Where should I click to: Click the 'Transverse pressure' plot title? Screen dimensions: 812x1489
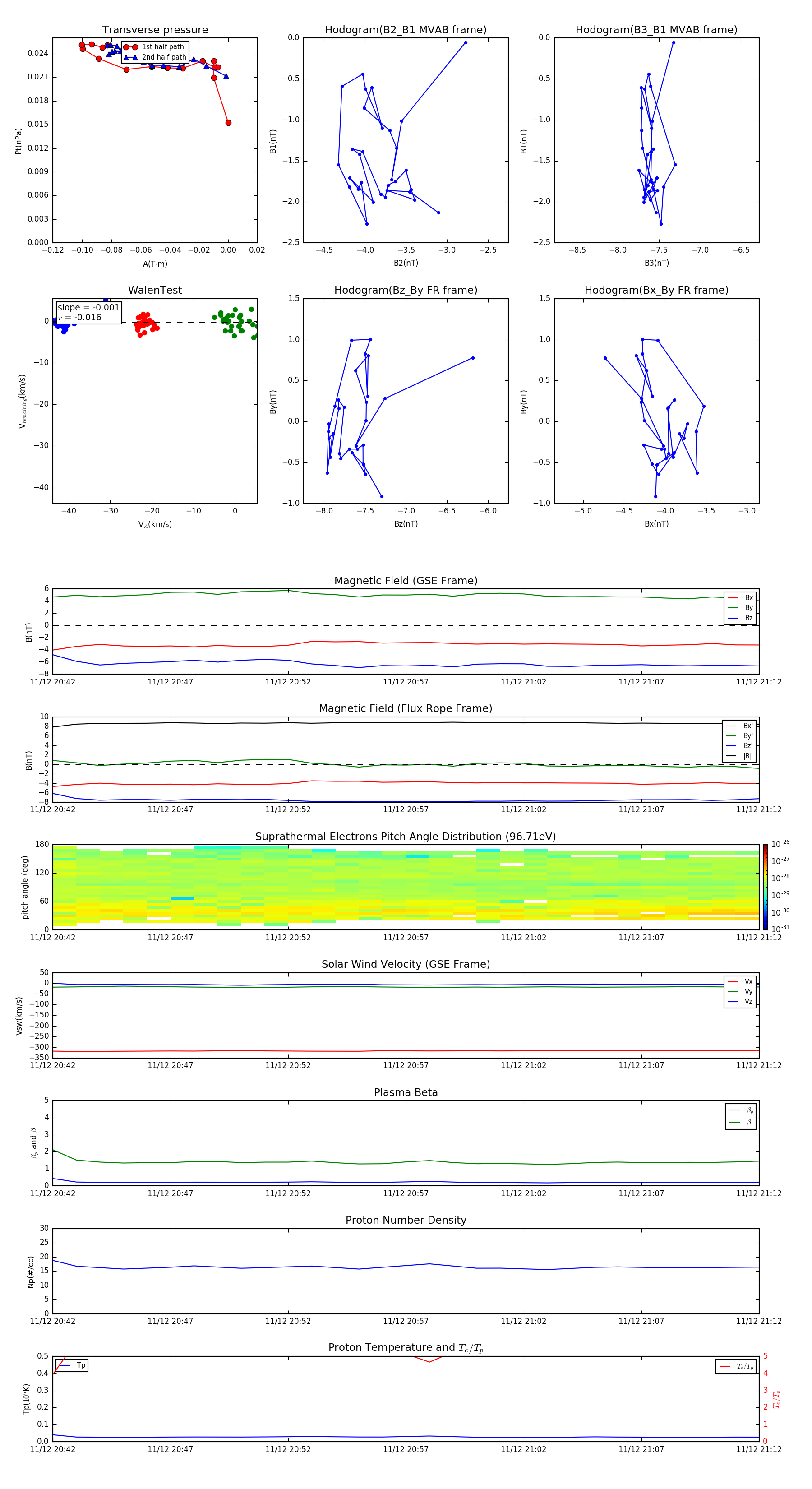pos(155,29)
